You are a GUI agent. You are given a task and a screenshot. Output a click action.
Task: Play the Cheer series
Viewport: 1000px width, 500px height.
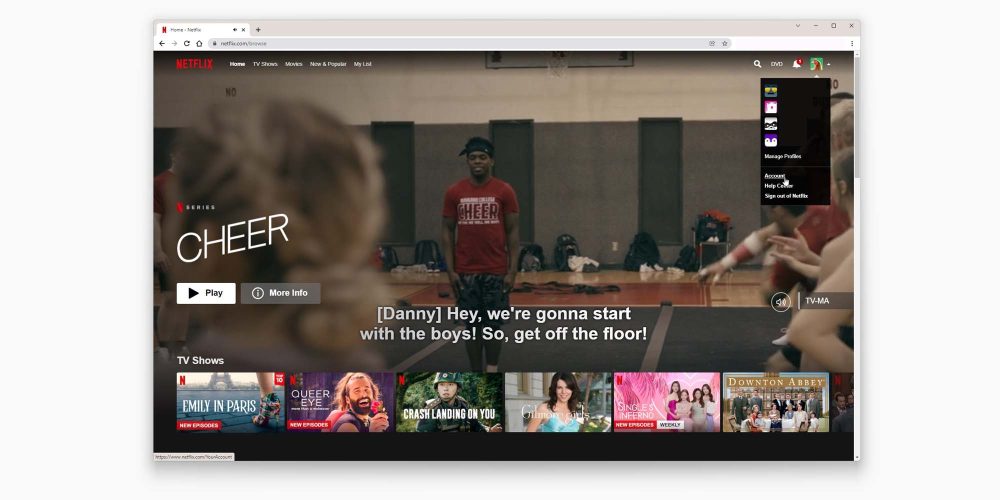click(x=206, y=293)
